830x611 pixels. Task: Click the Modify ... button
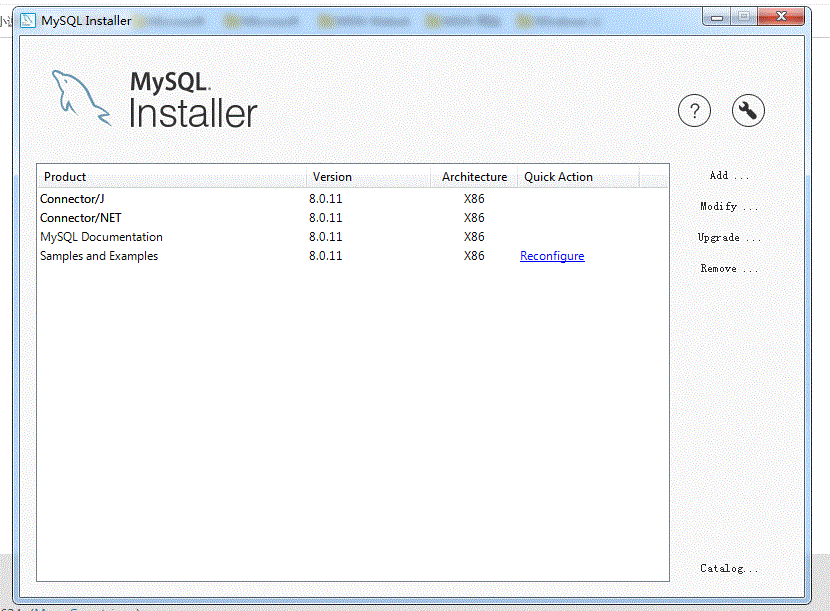click(x=729, y=206)
